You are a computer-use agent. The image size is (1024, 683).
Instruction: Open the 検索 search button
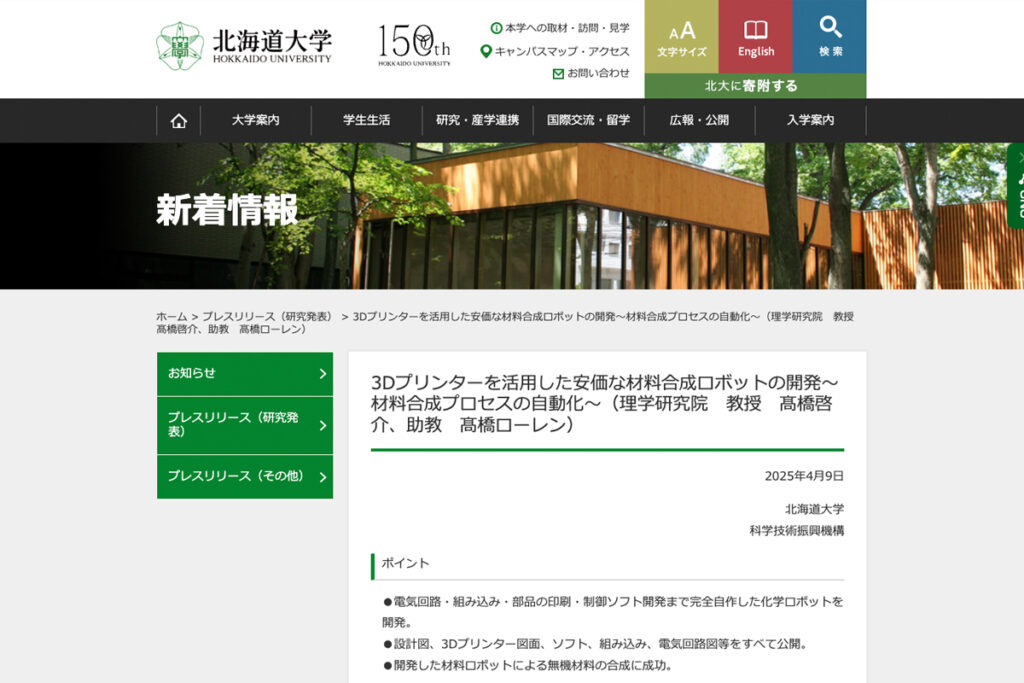[829, 37]
